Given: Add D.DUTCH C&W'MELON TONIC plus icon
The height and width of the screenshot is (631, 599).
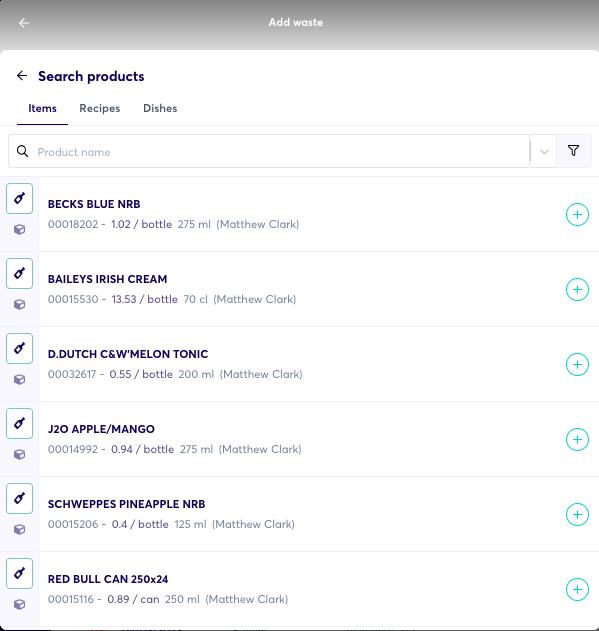Looking at the screenshot, I should pos(577,365).
